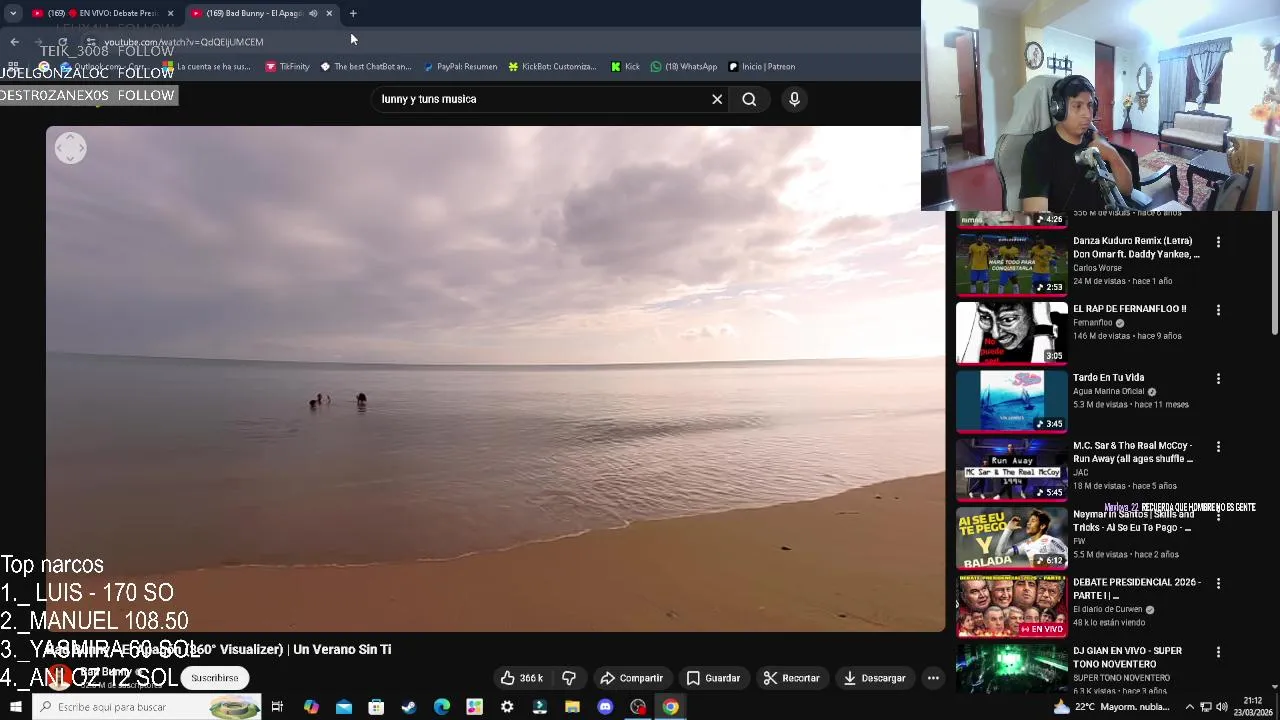The width and height of the screenshot is (1280, 720).
Task: Open Task View on the taskbar
Action: tap(277, 707)
